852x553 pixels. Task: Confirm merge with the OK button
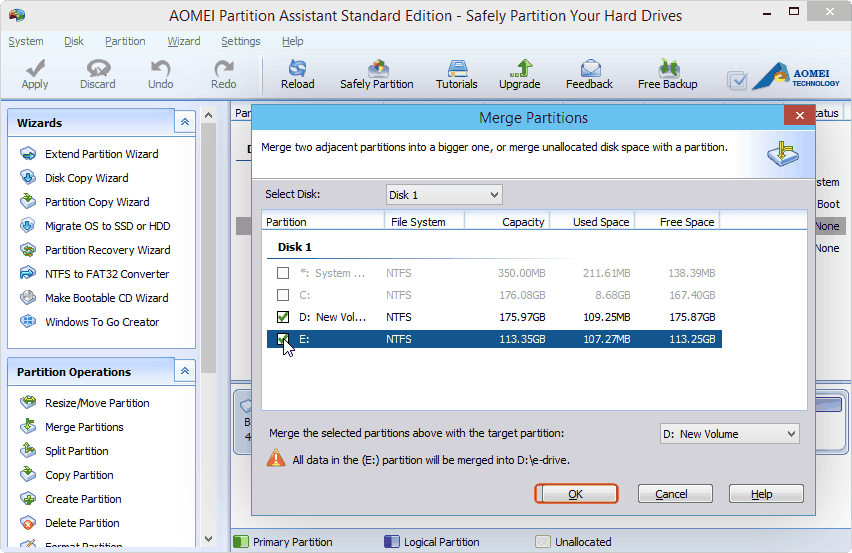click(x=576, y=494)
